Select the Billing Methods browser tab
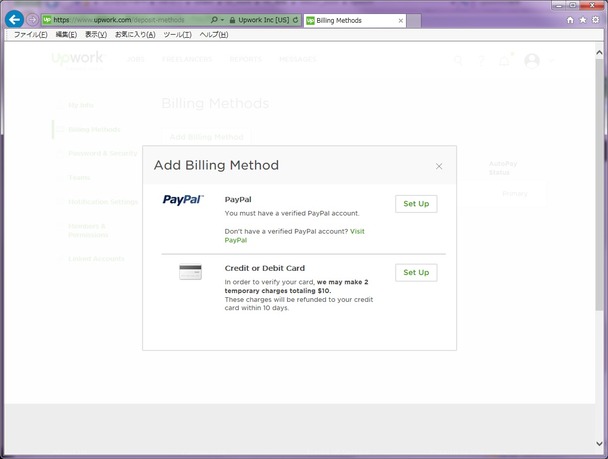608x459 pixels. 354,21
